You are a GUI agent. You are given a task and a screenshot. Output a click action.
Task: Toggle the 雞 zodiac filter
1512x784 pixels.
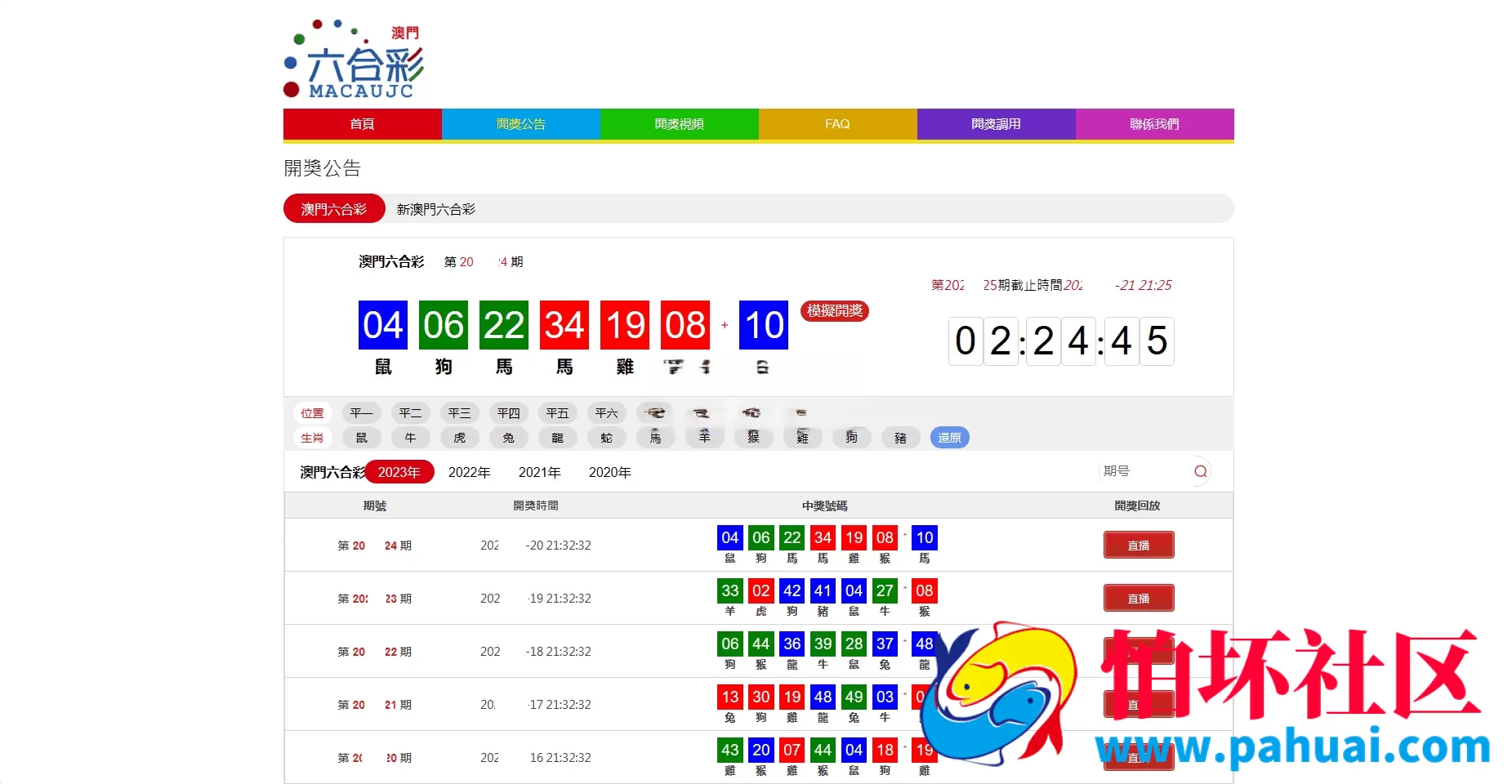pyautogui.click(x=802, y=438)
